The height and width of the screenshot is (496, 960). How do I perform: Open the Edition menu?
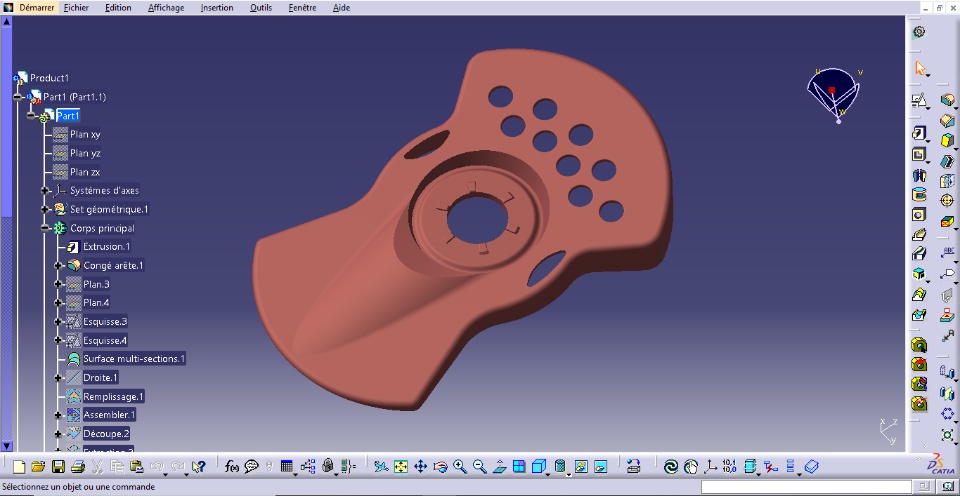(118, 8)
